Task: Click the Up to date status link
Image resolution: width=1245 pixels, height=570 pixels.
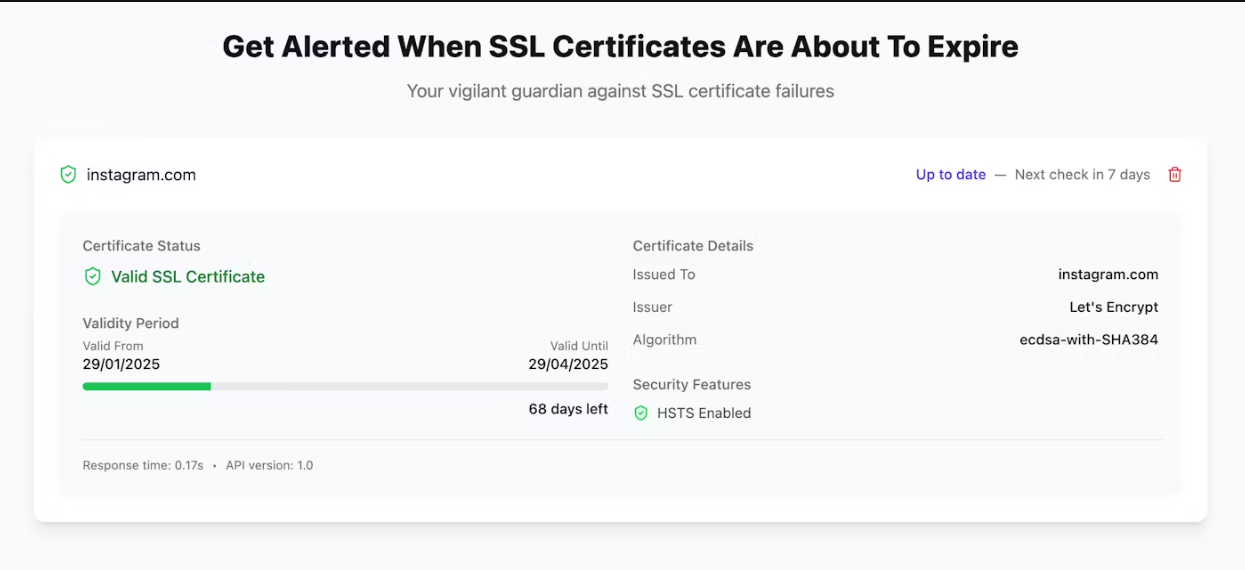Action: pos(951,175)
